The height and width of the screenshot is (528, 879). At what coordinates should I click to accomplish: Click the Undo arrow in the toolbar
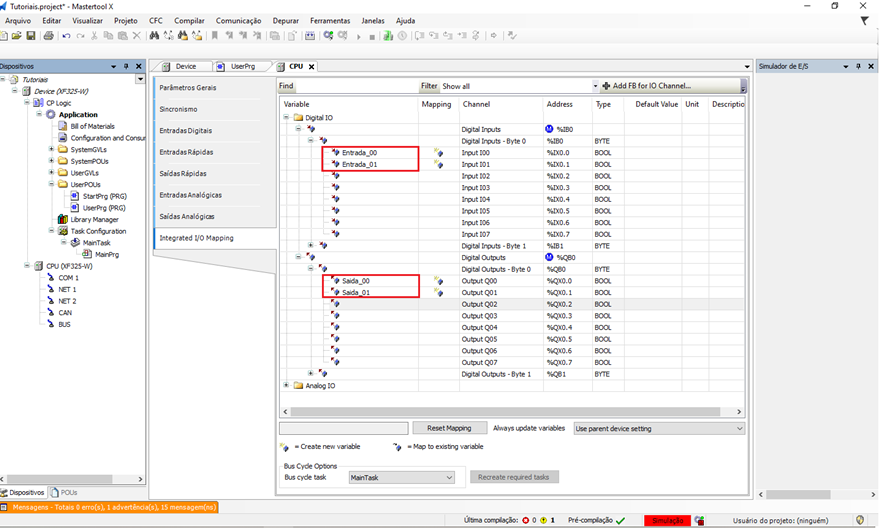66,36
